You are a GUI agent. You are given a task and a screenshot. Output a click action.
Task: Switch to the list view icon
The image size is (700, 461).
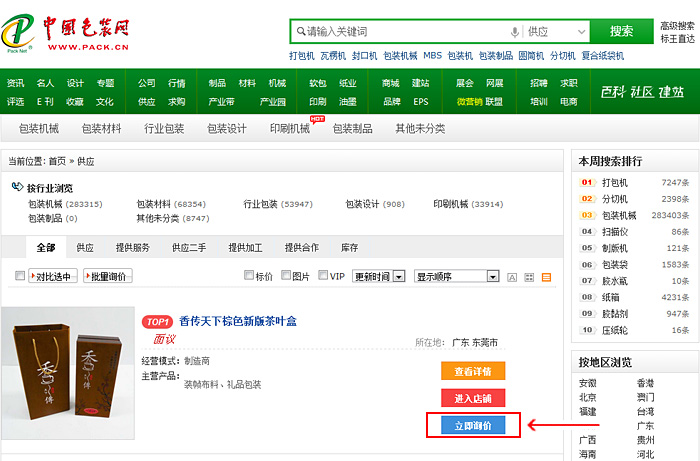546,277
